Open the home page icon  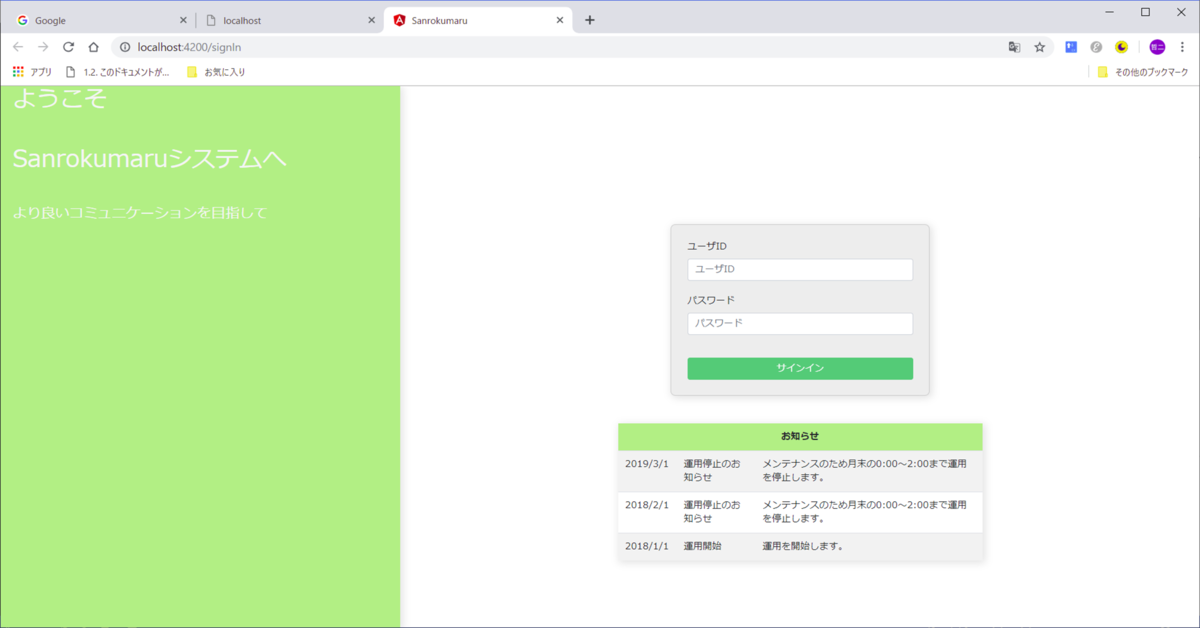coord(94,46)
